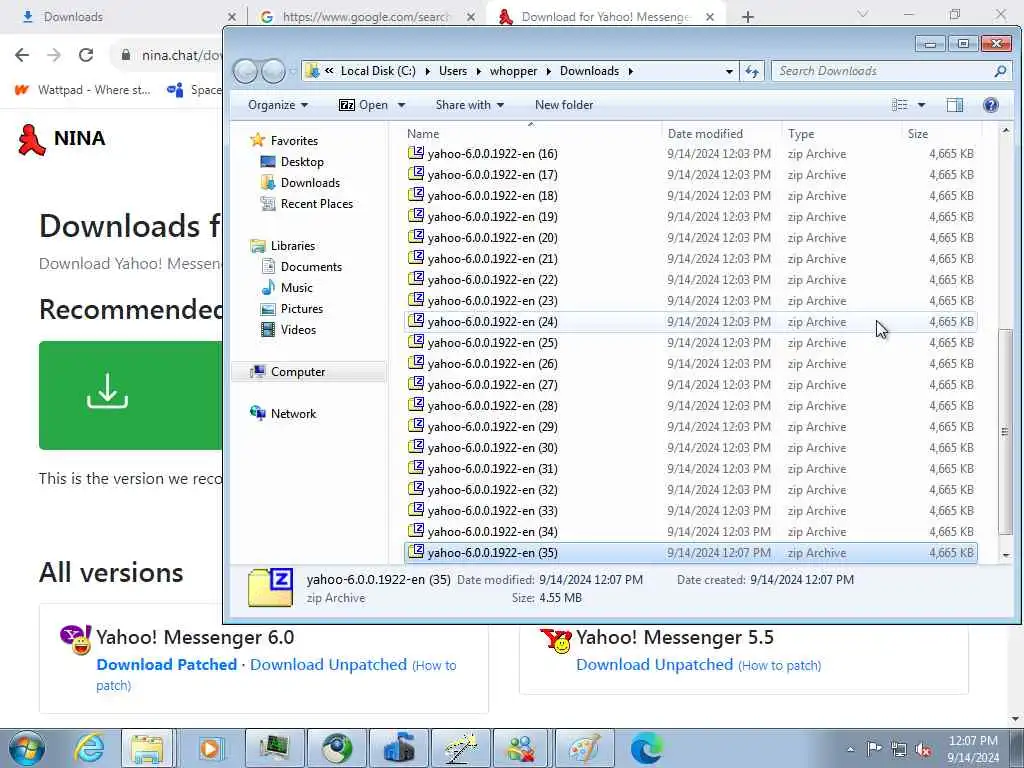Select Downloads under Favorites

[310, 183]
